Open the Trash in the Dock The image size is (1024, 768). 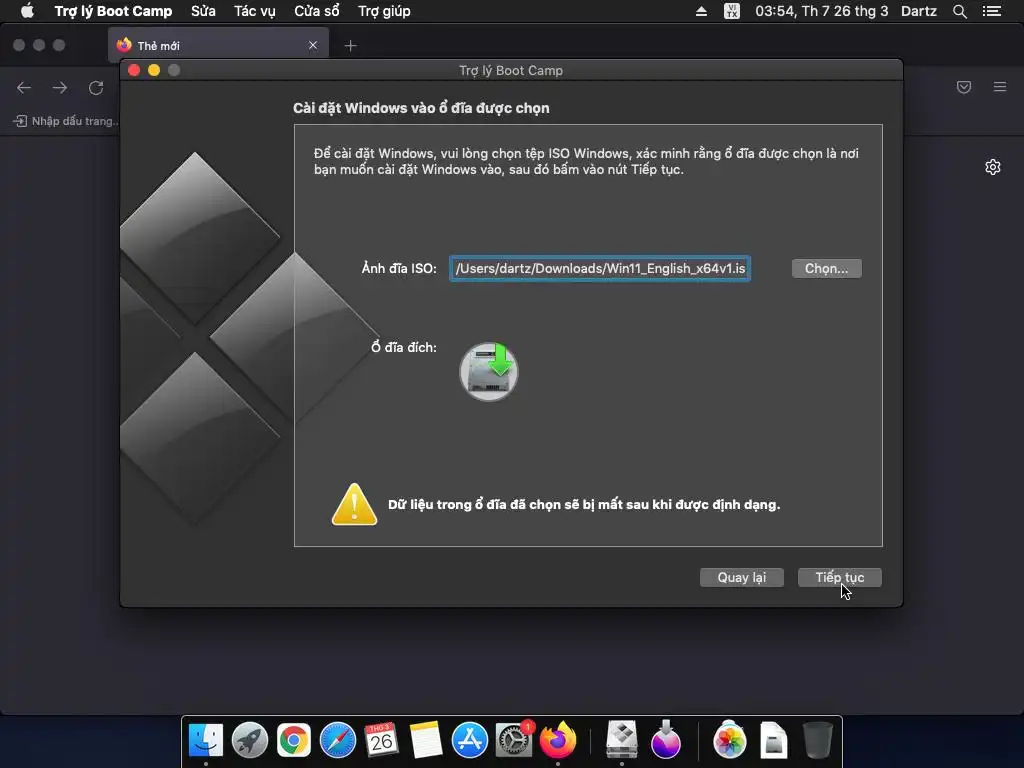click(x=817, y=740)
